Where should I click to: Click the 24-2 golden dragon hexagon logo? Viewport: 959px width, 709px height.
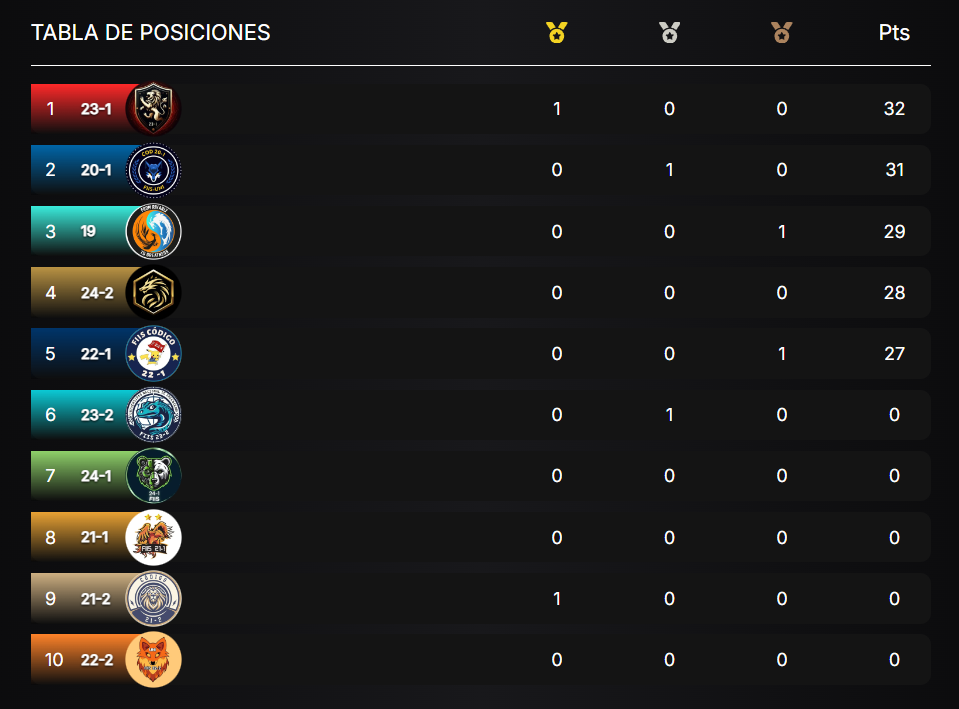pyautogui.click(x=153, y=292)
